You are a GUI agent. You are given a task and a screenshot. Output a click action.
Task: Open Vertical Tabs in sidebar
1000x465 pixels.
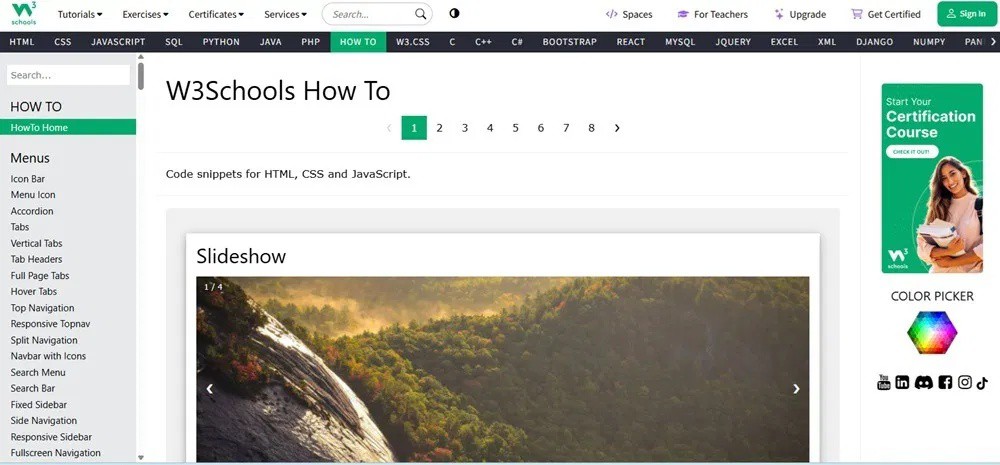coord(36,244)
